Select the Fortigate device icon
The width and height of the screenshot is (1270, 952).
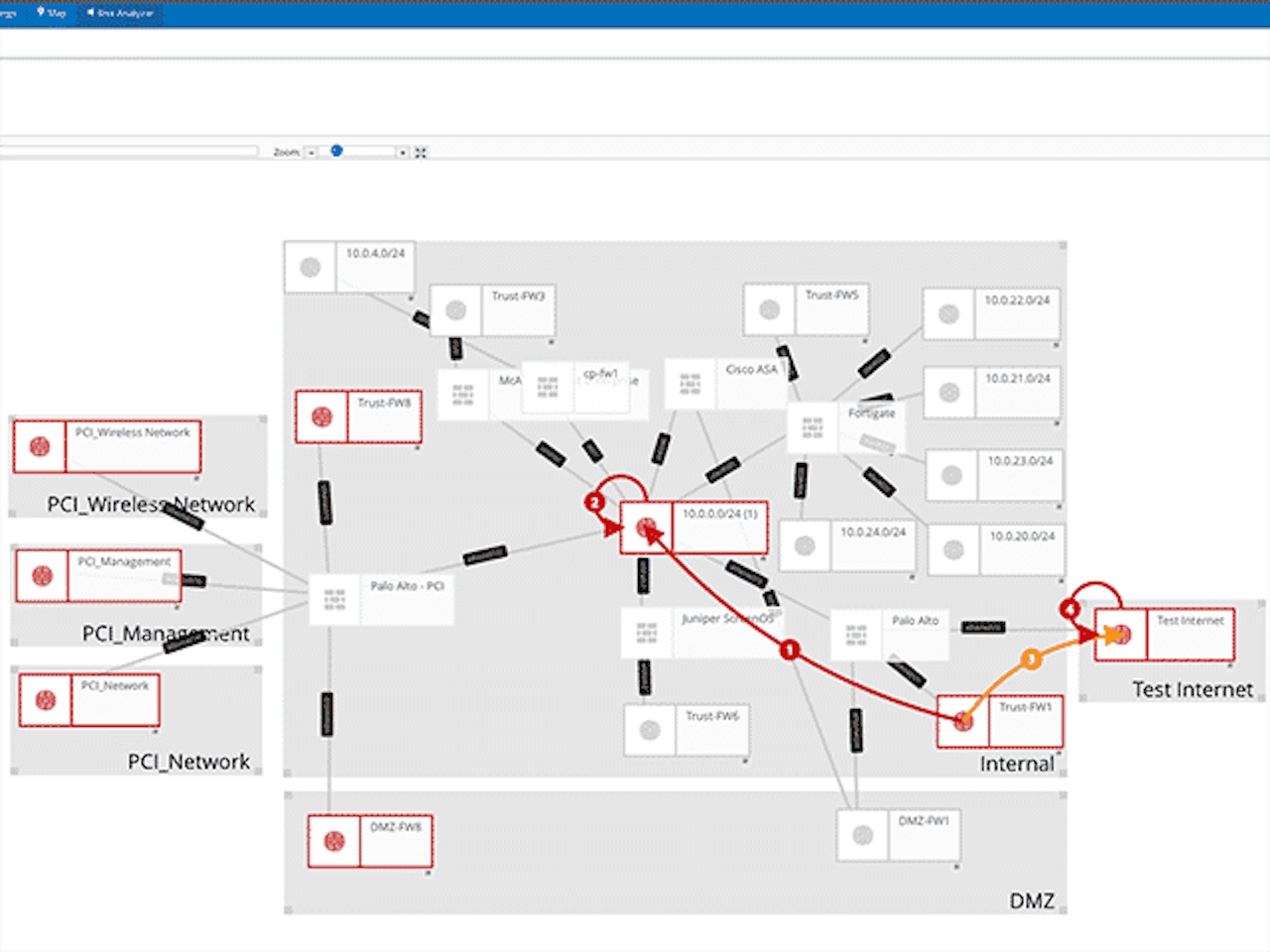coord(812,426)
